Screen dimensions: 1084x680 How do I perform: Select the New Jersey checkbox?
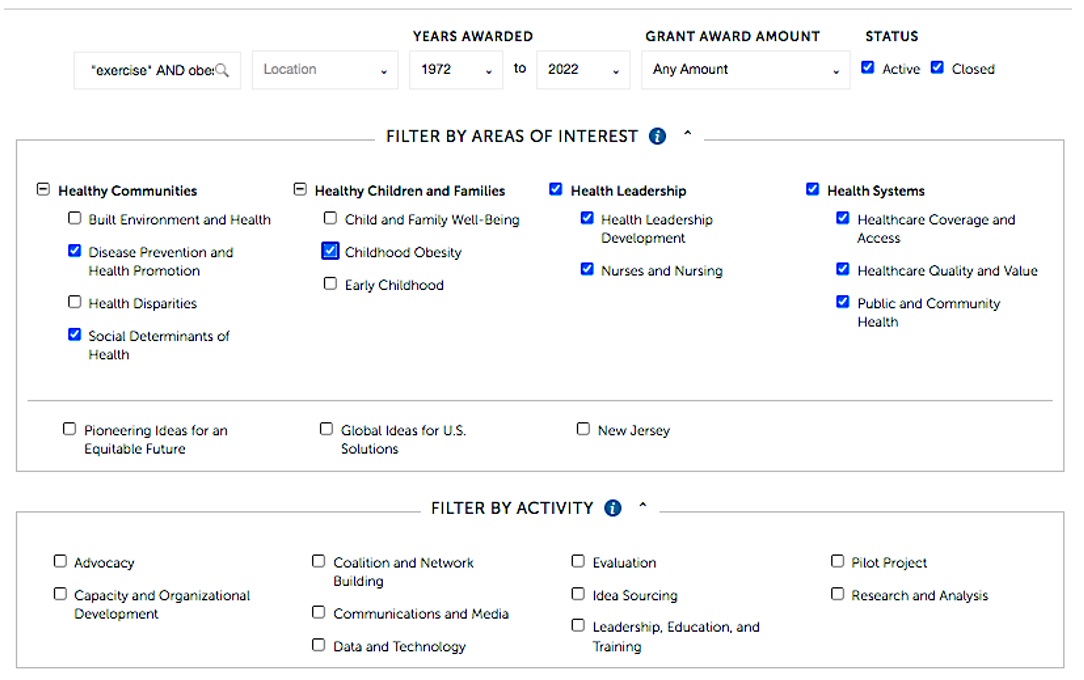click(x=583, y=429)
